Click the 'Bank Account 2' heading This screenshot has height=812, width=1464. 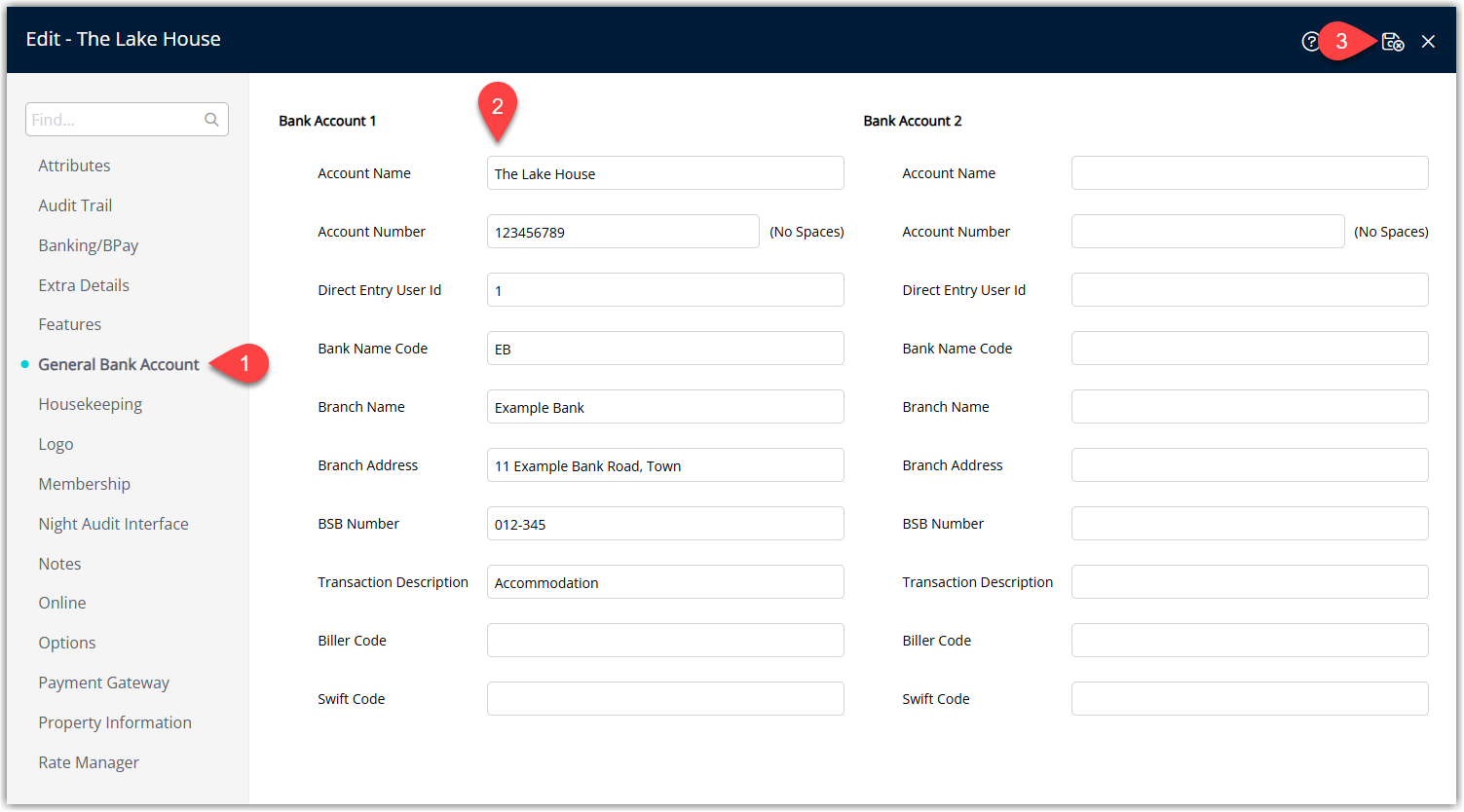coord(913,121)
